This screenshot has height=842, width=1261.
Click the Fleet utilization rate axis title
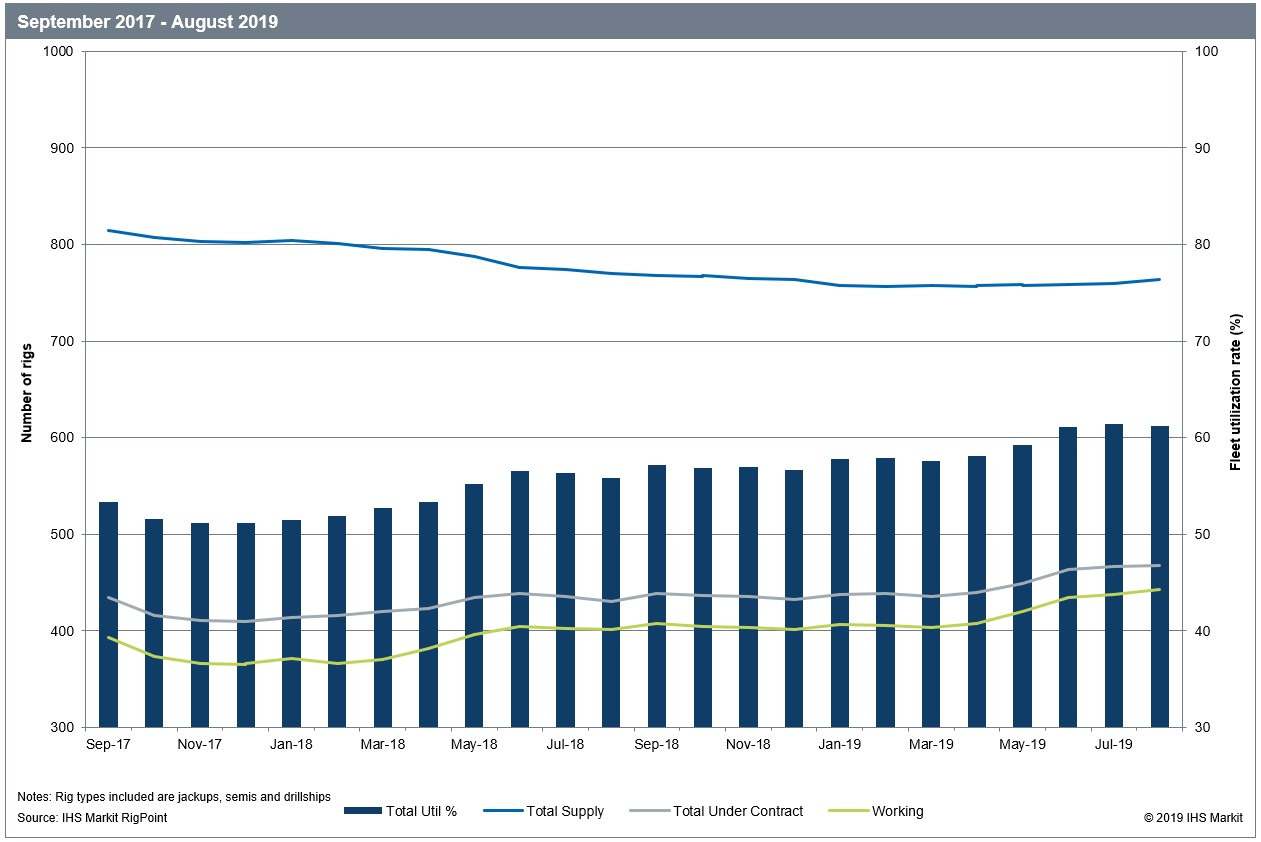point(1236,390)
